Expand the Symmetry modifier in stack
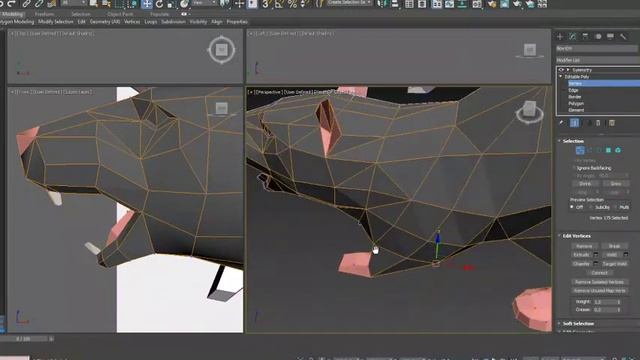The width and height of the screenshot is (640, 360). tap(568, 70)
